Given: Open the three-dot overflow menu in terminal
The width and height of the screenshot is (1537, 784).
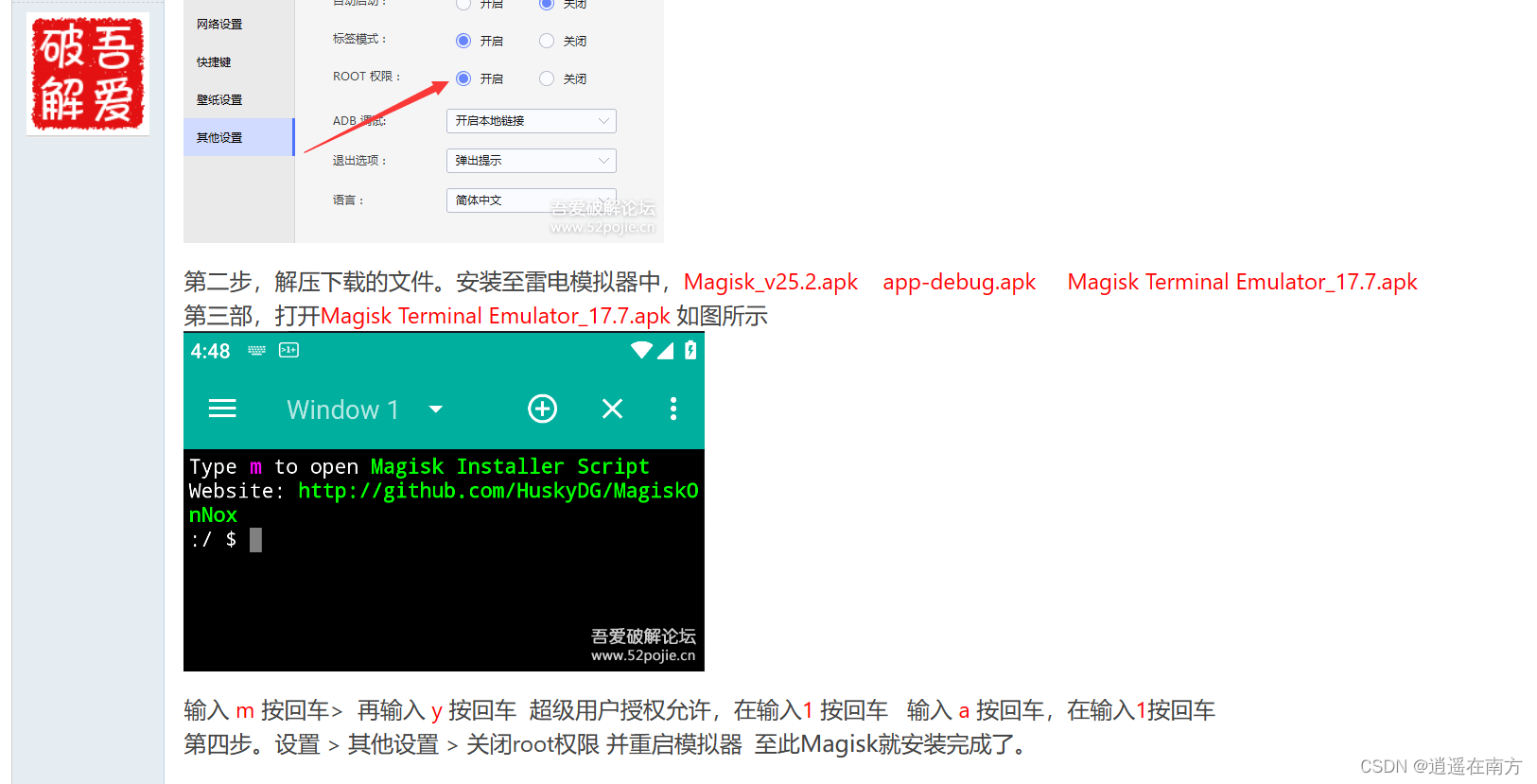Looking at the screenshot, I should click(x=673, y=409).
